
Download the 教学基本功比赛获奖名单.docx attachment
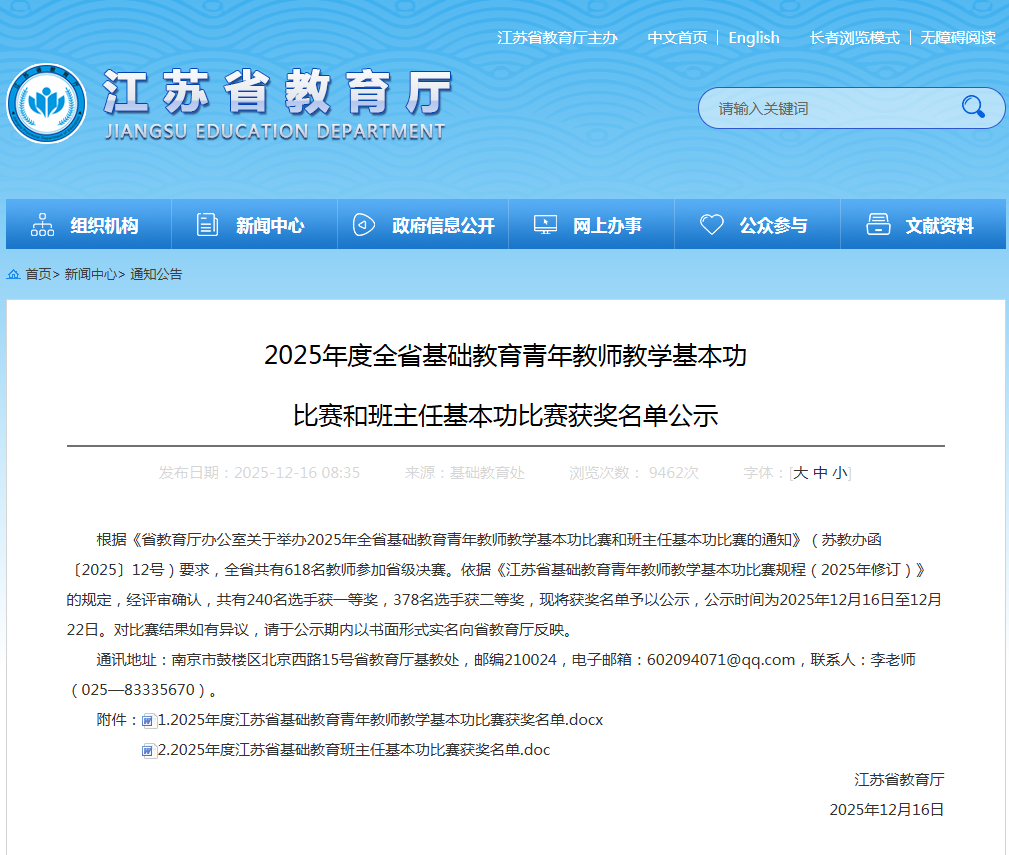(380, 720)
